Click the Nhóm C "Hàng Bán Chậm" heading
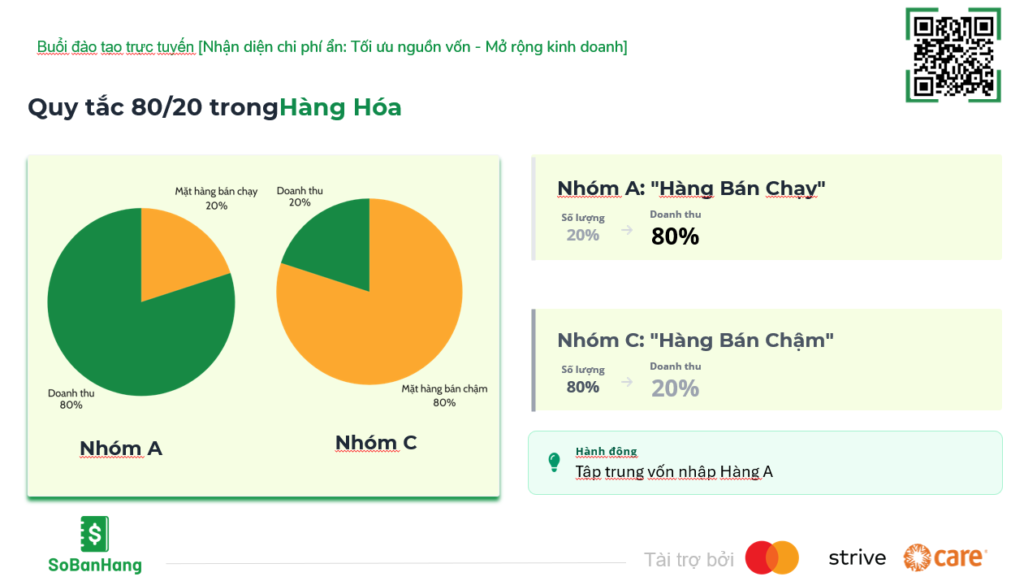 tap(695, 340)
